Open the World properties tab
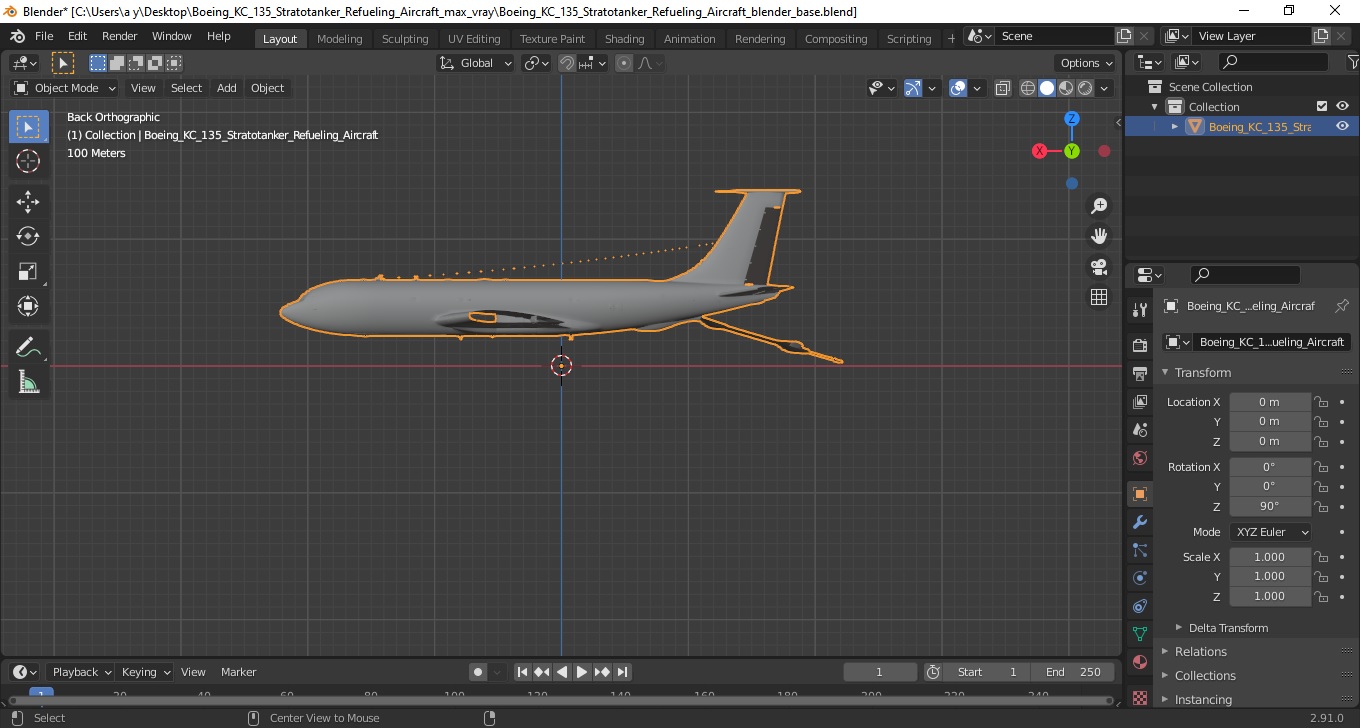The width and height of the screenshot is (1360, 728). 1140,458
